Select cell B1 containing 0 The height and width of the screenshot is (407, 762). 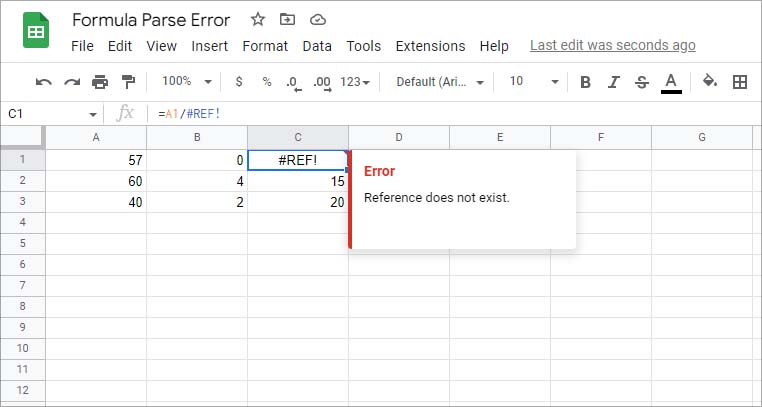click(x=197, y=160)
